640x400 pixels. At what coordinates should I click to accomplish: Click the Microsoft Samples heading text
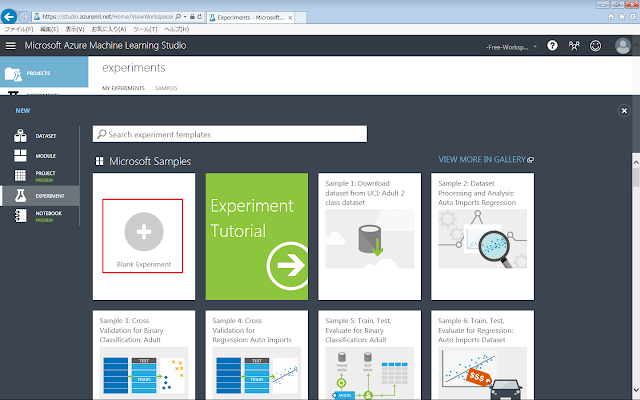coord(150,161)
